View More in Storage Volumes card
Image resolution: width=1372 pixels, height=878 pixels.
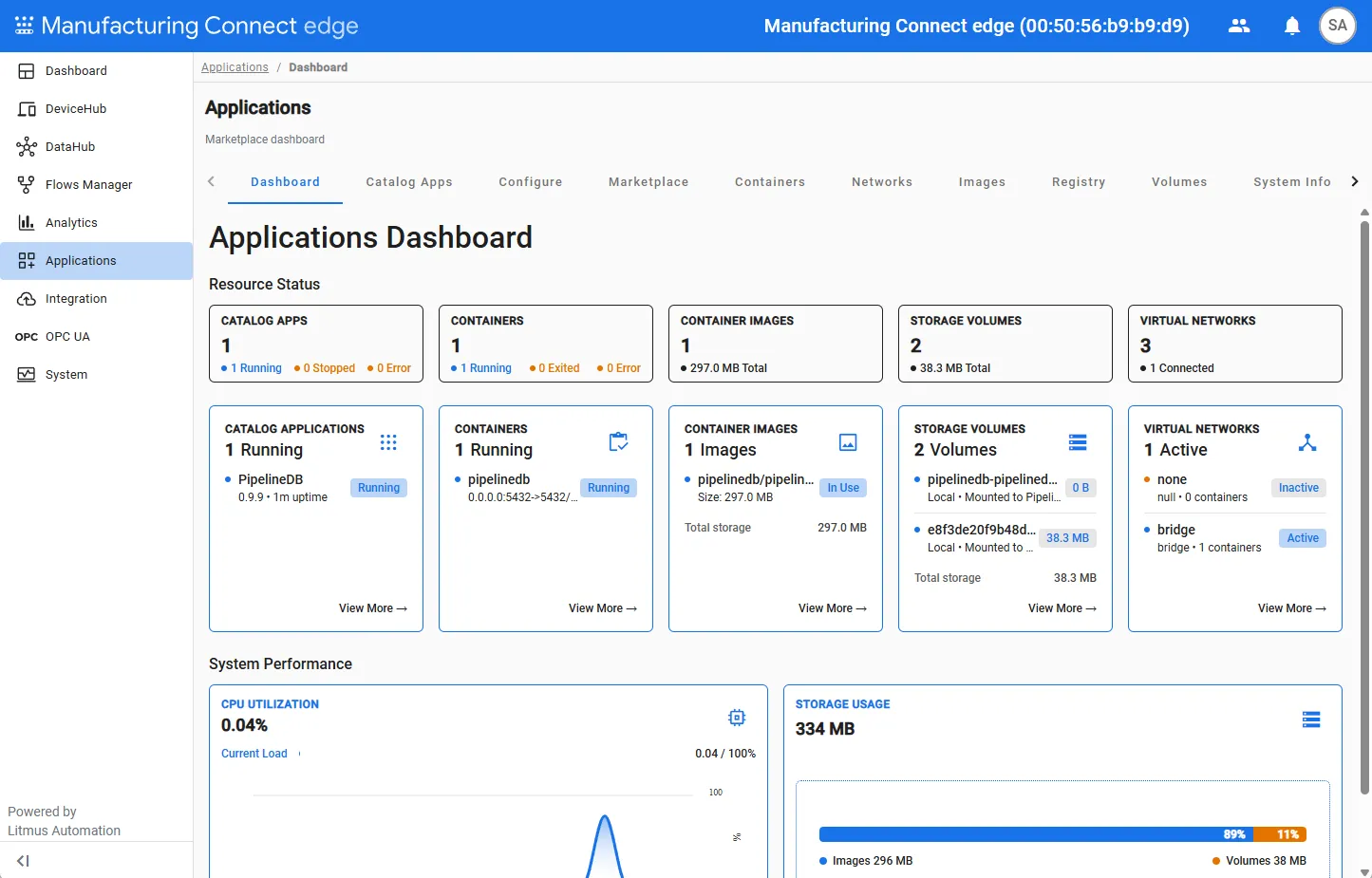point(1062,608)
